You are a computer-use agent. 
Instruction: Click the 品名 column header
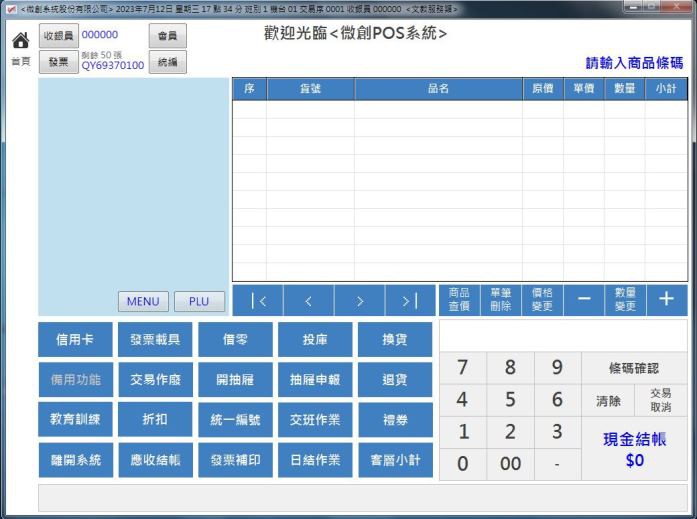(x=438, y=89)
